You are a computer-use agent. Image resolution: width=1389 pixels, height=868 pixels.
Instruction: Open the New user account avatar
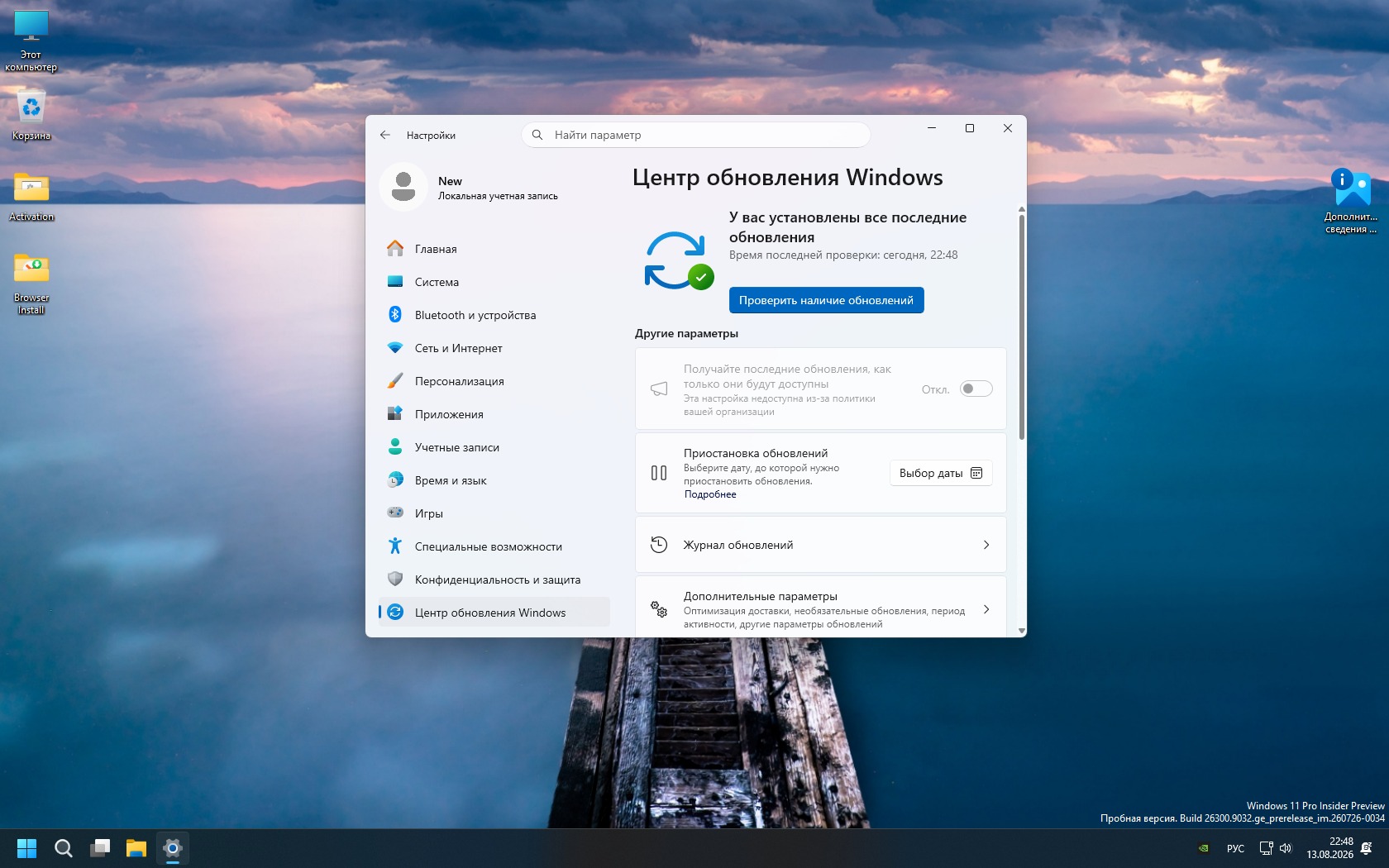point(403,187)
